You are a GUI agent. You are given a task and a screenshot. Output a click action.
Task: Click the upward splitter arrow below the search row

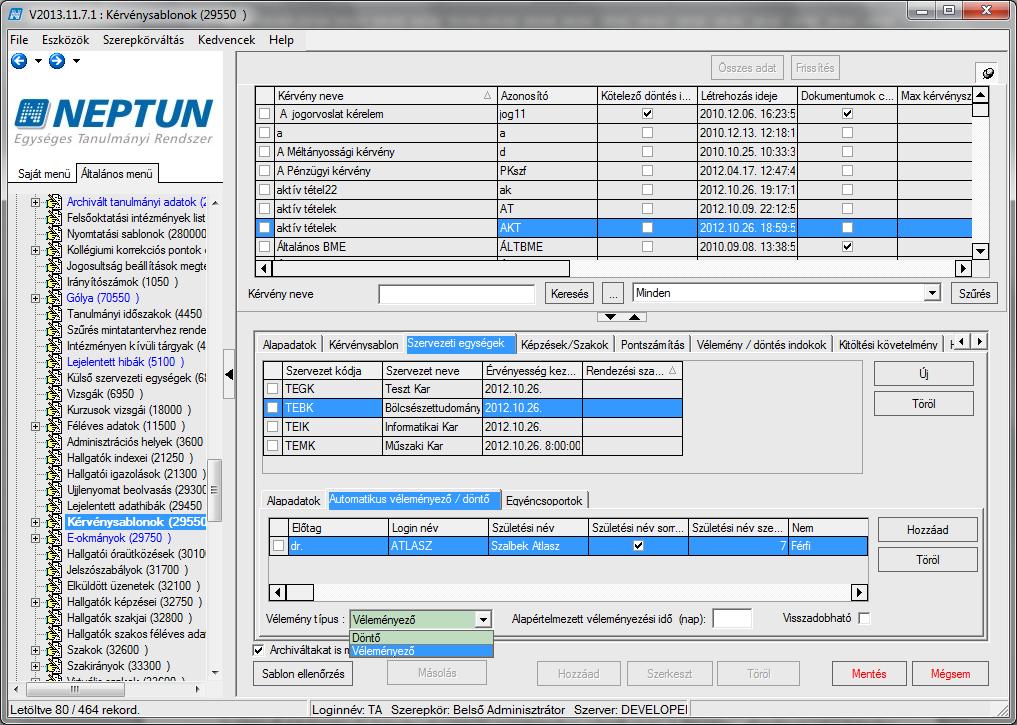(x=634, y=317)
